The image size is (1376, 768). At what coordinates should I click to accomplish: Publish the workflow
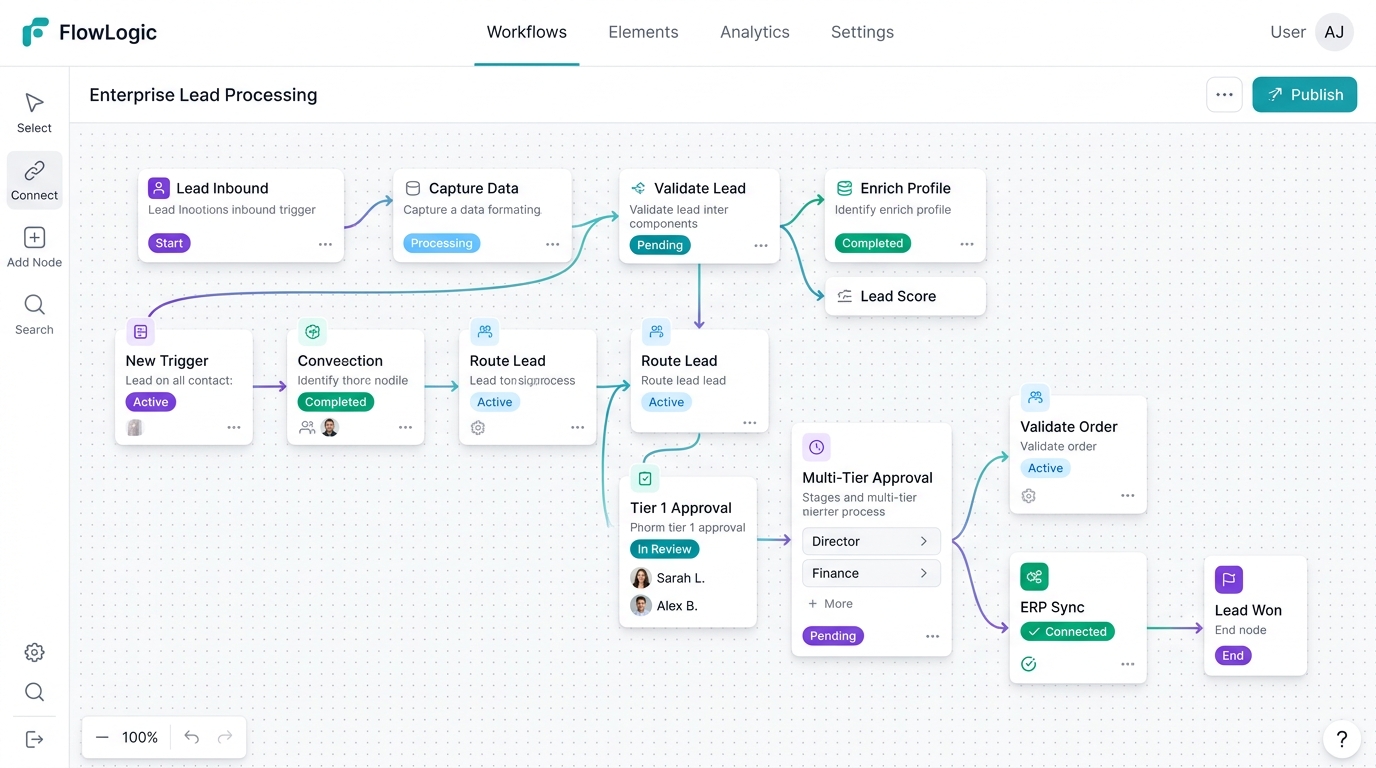point(1304,95)
